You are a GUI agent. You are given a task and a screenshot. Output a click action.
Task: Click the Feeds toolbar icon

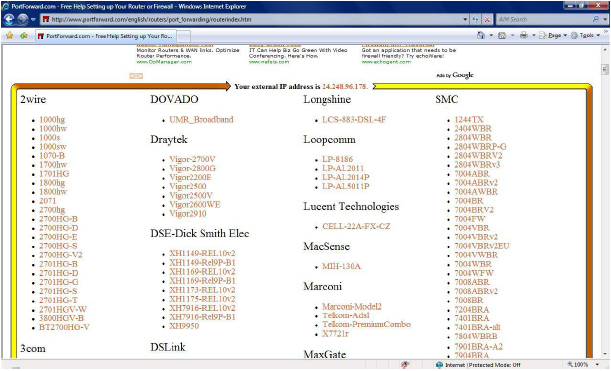pyautogui.click(x=502, y=35)
